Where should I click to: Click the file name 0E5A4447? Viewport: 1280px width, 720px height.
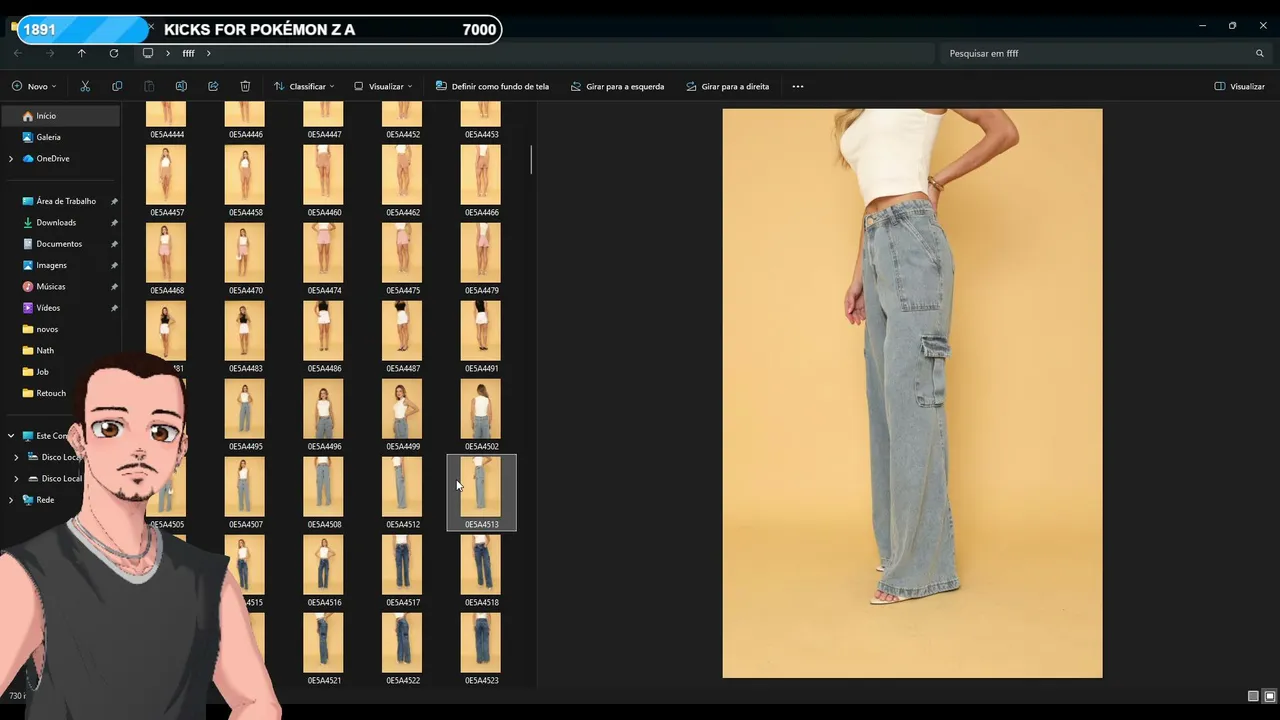(324, 134)
